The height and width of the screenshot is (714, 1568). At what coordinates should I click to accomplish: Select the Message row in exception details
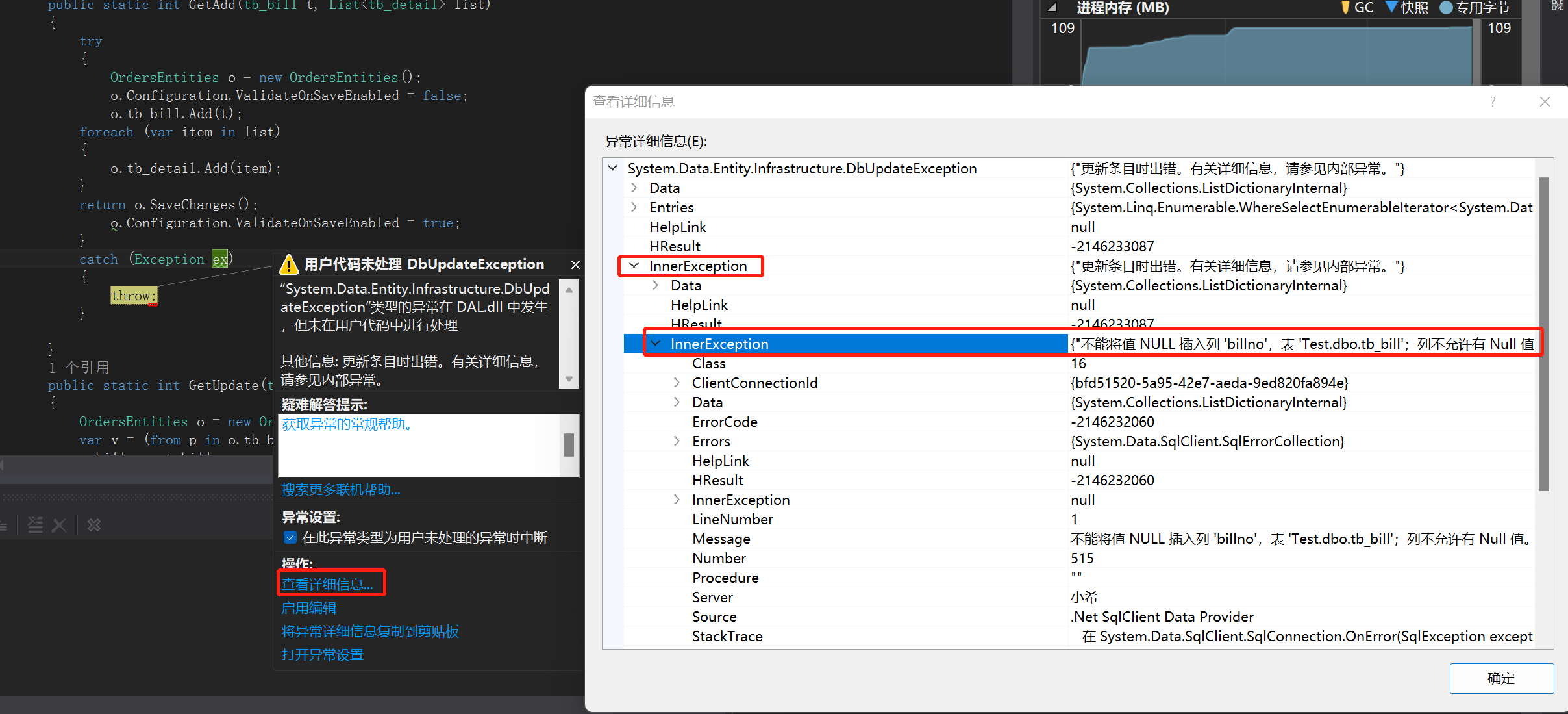tap(721, 539)
